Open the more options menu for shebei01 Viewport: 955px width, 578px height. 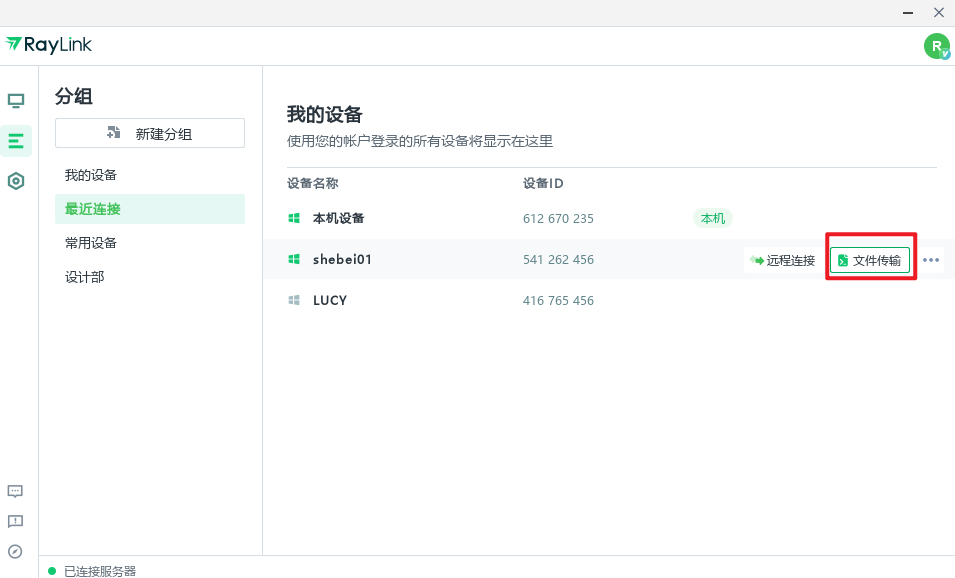click(x=931, y=259)
